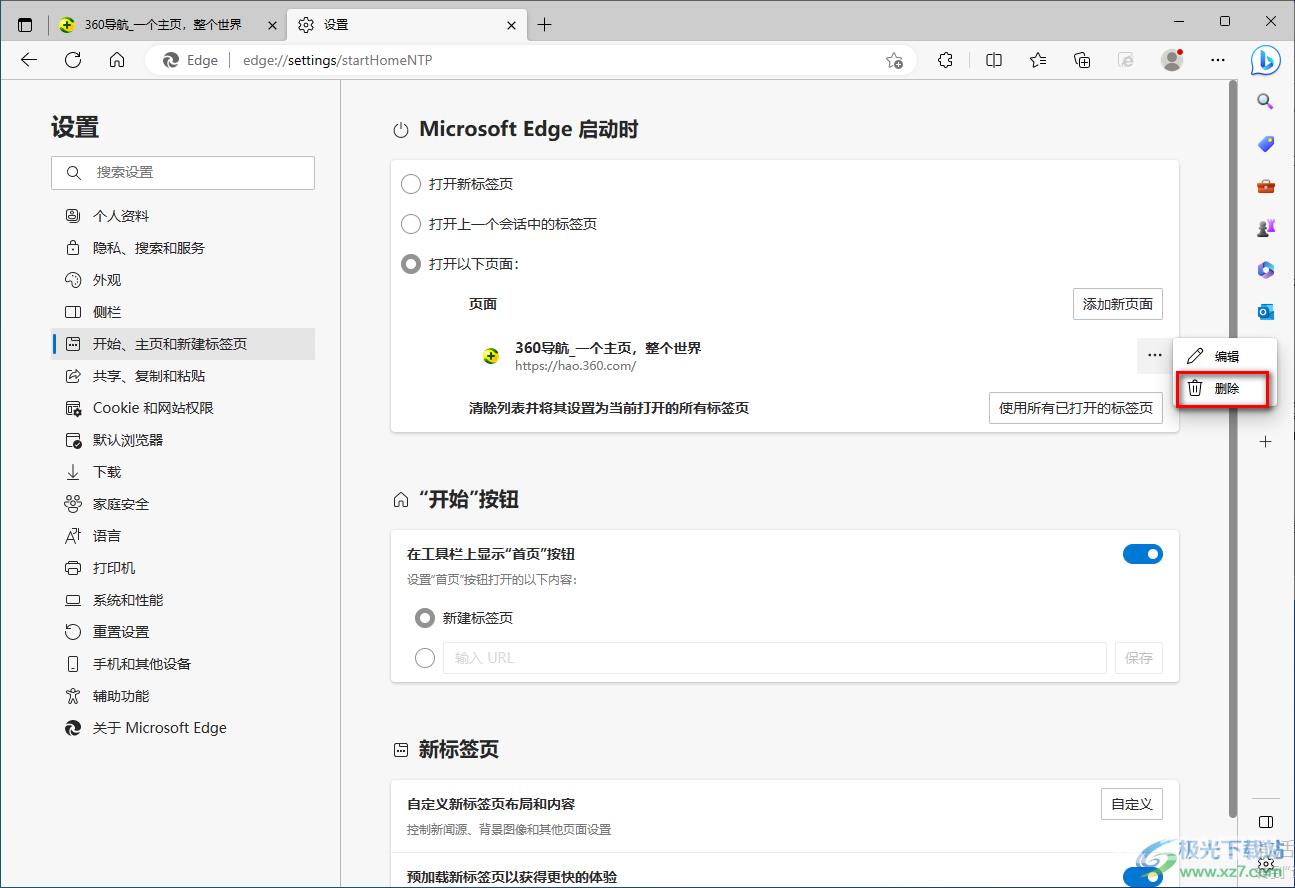
Task: Select 打开以下页面 radio option
Action: coord(410,264)
